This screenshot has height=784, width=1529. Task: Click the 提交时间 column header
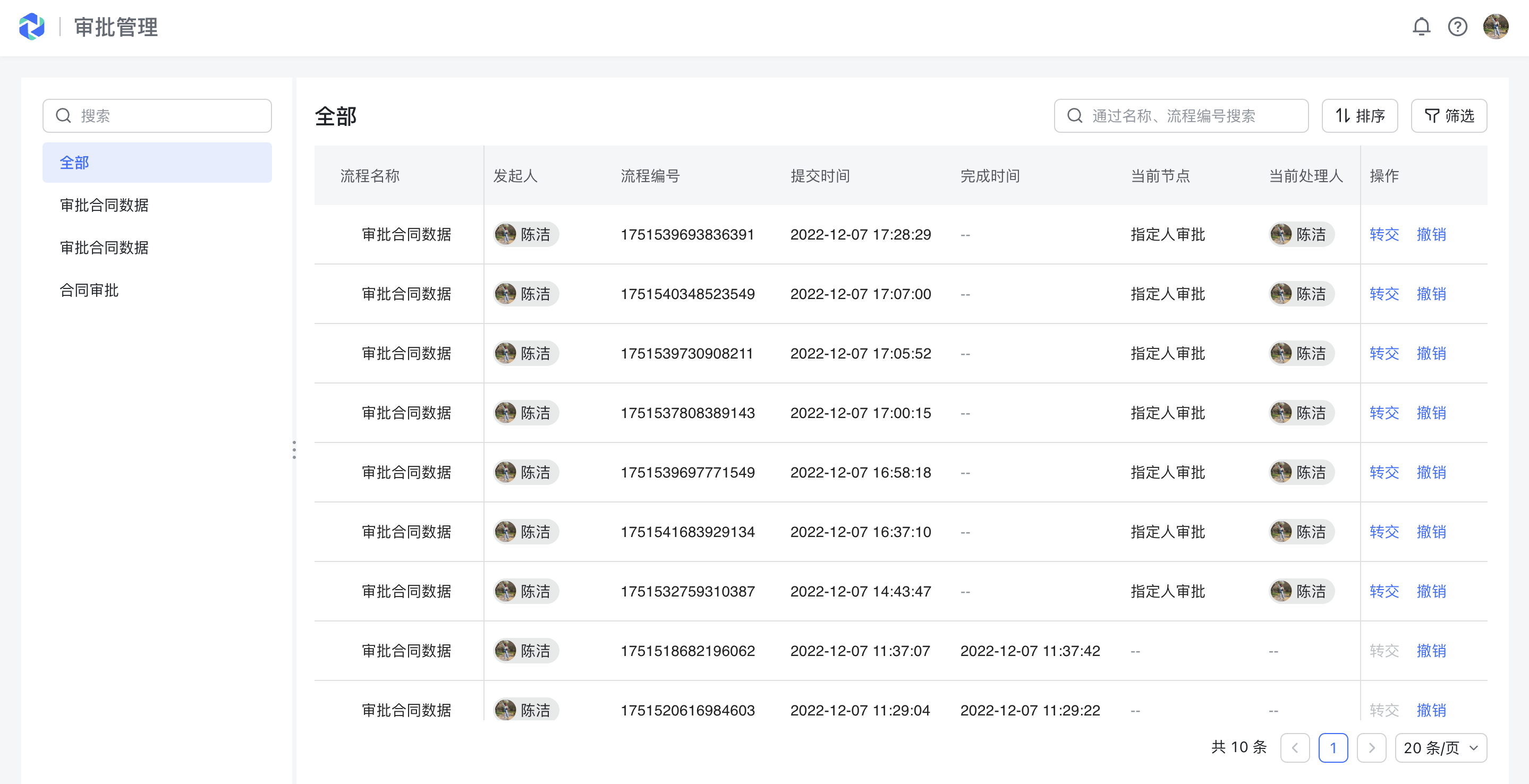(x=820, y=176)
